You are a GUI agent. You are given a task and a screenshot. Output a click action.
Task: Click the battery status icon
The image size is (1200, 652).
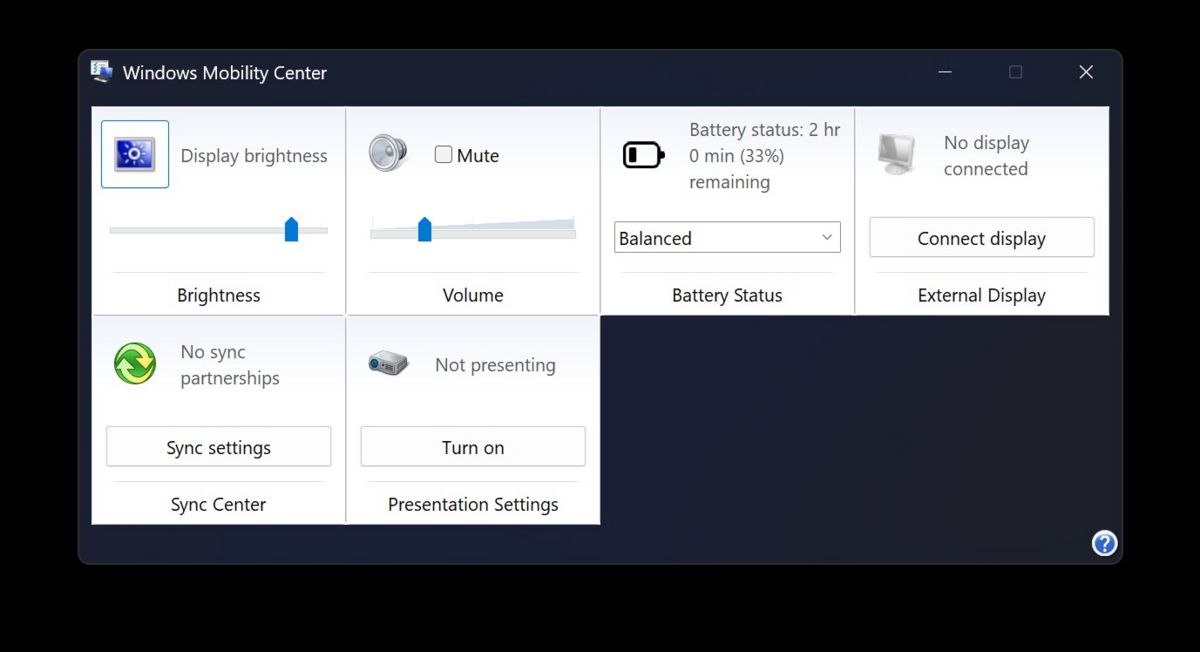click(643, 155)
